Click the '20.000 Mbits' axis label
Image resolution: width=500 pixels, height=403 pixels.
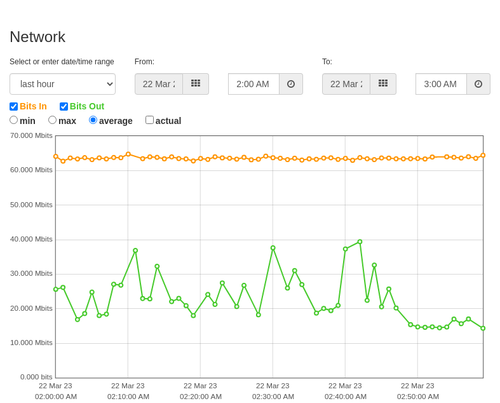pos(31,308)
